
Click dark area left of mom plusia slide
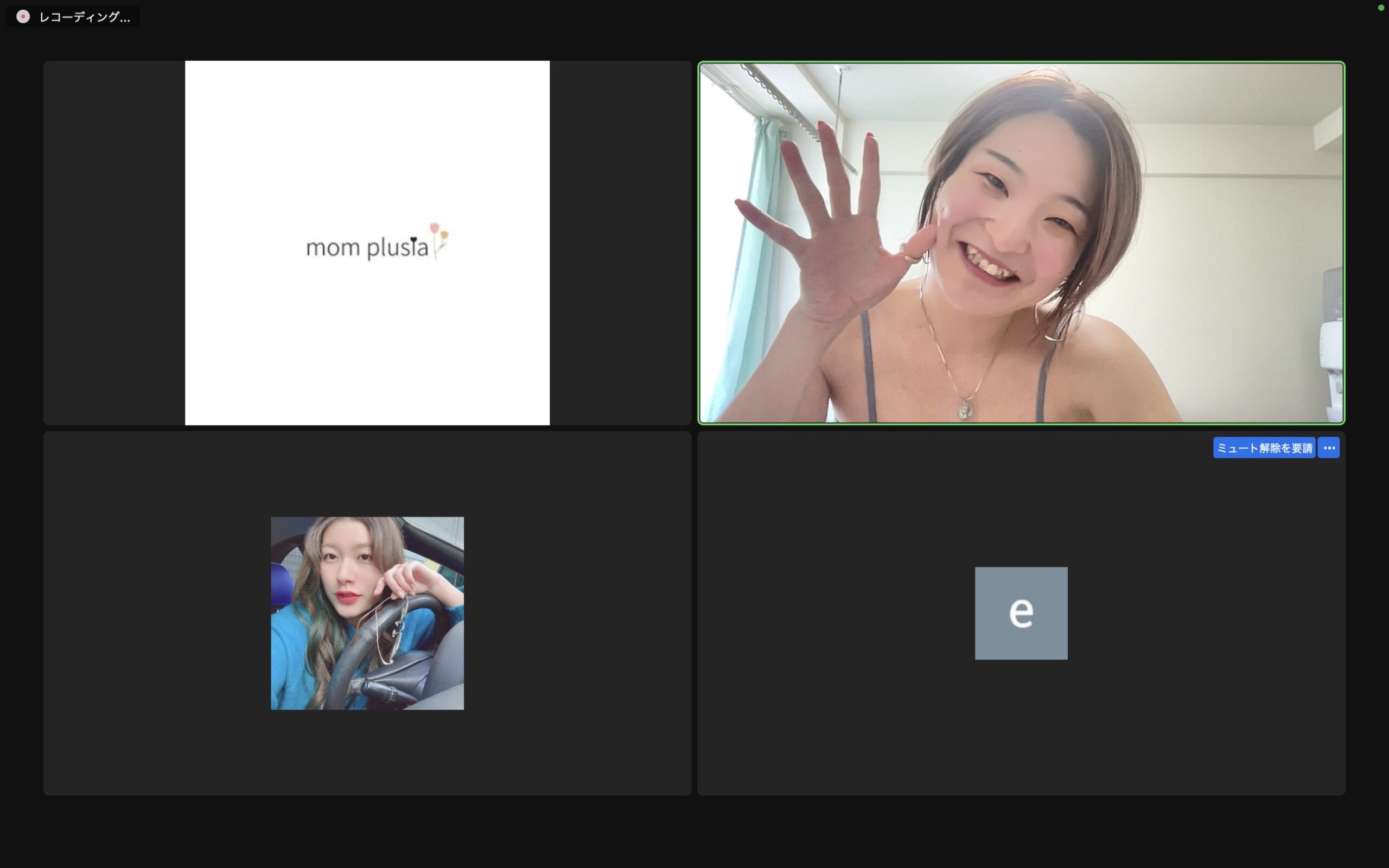pyautogui.click(x=113, y=243)
